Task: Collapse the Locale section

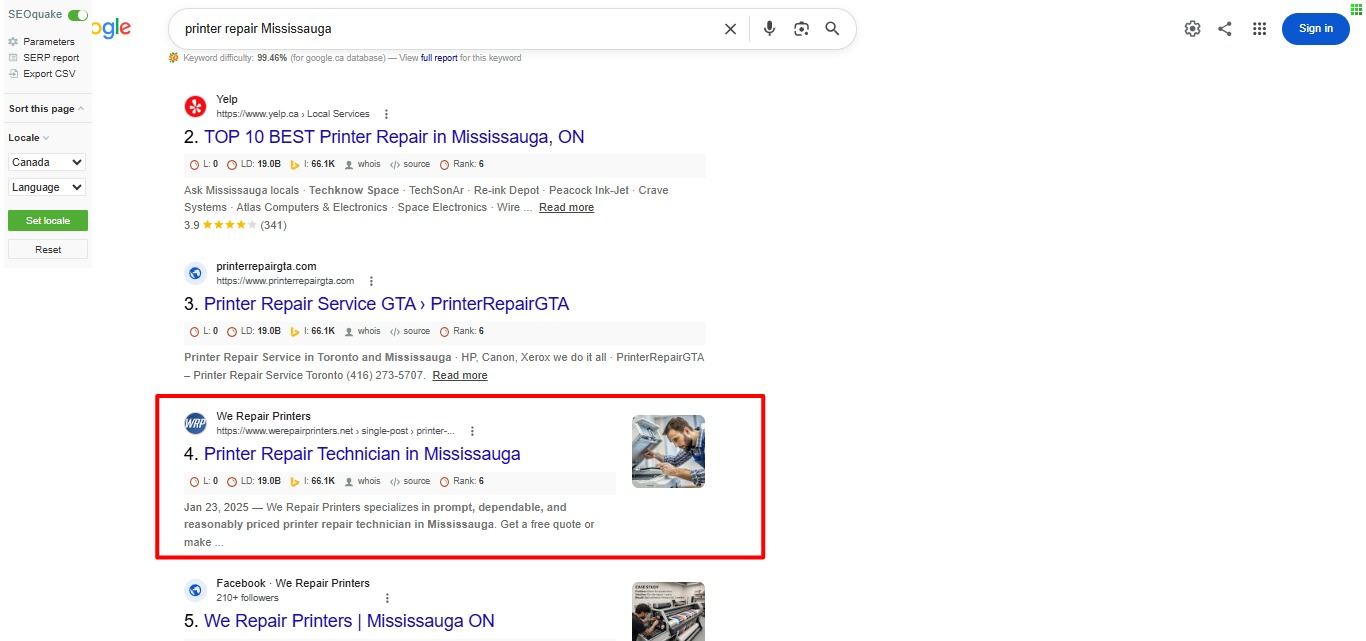Action: point(28,138)
